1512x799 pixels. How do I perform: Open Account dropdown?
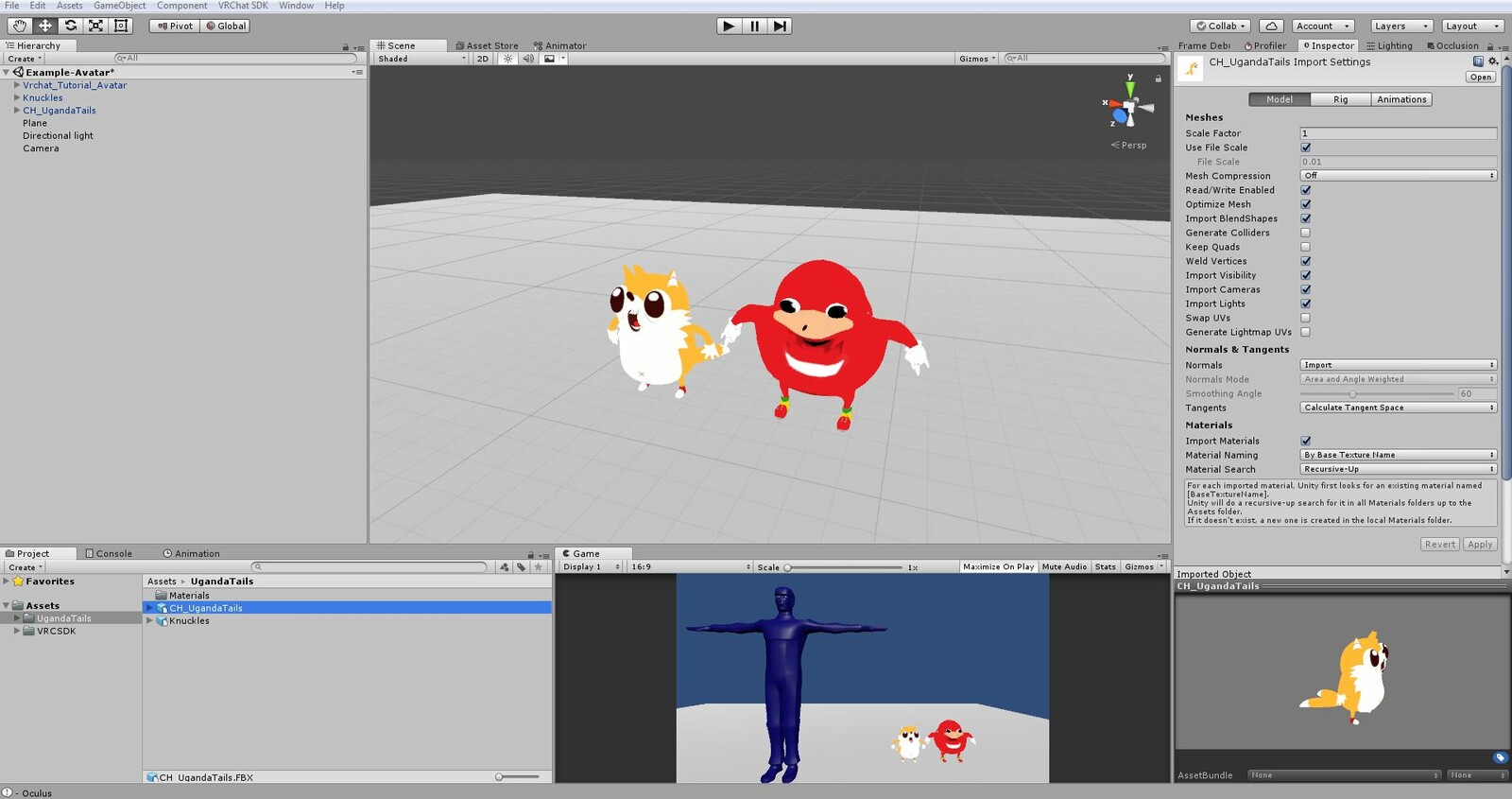[1323, 26]
